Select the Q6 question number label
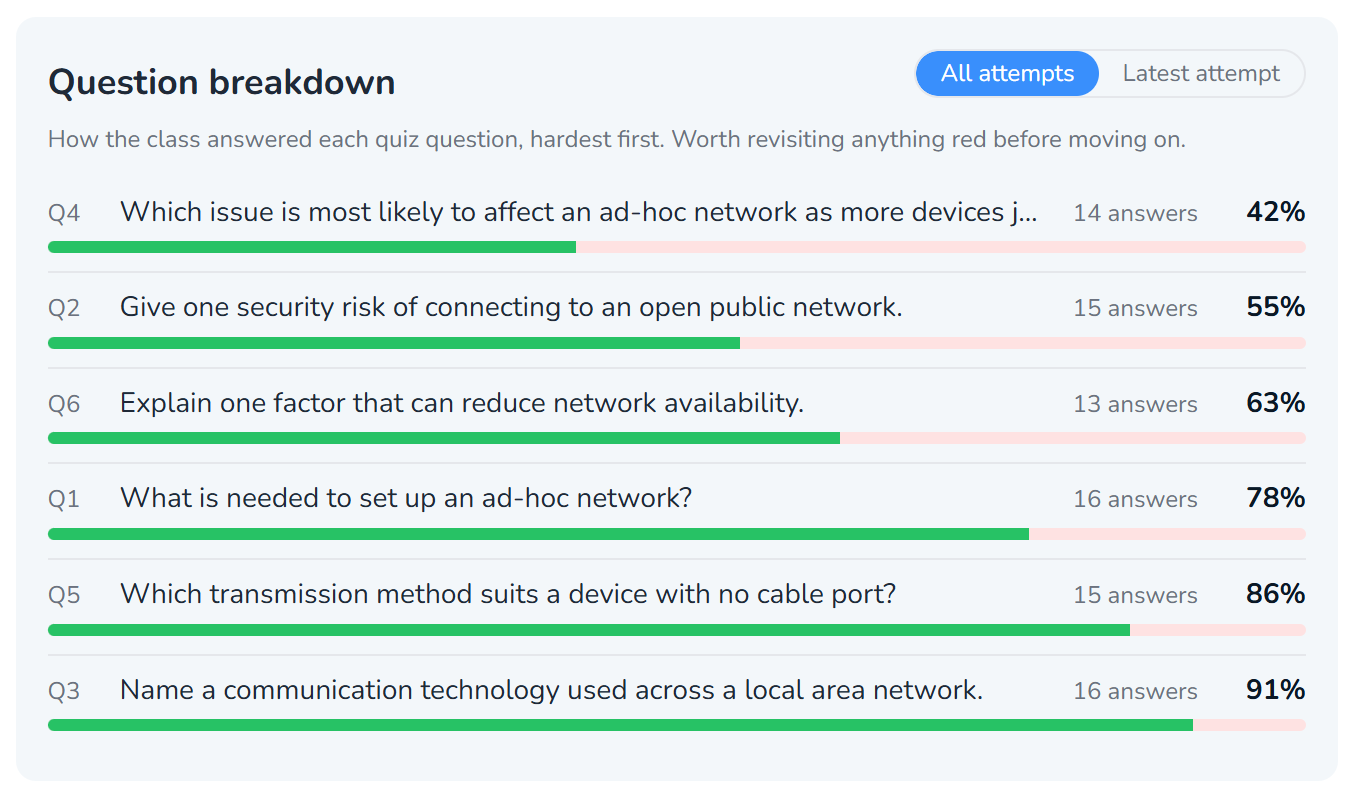This screenshot has width=1354, height=798. tap(64, 404)
